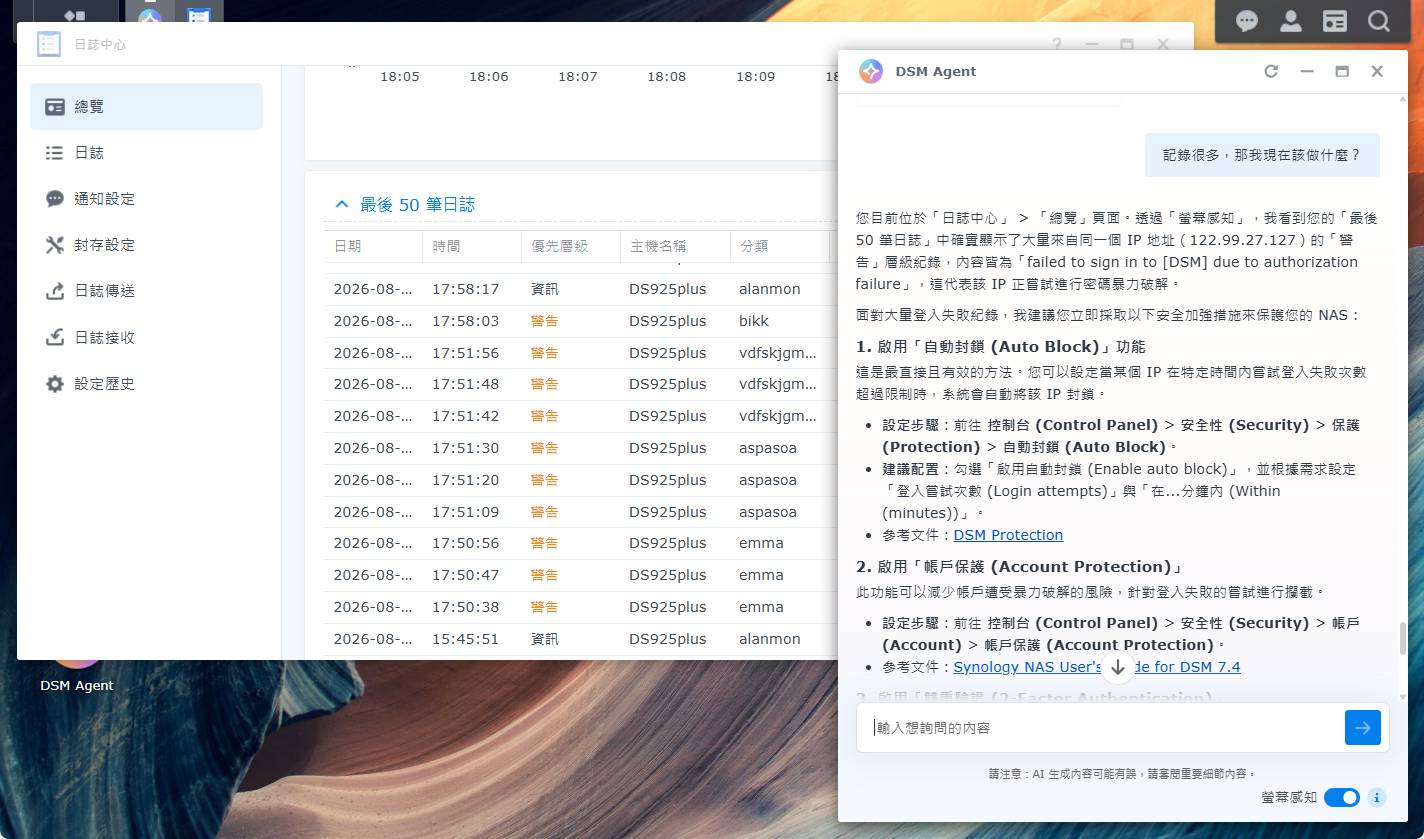Click the info icon next to 螢幕感知
1424x839 pixels.
[1377, 798]
